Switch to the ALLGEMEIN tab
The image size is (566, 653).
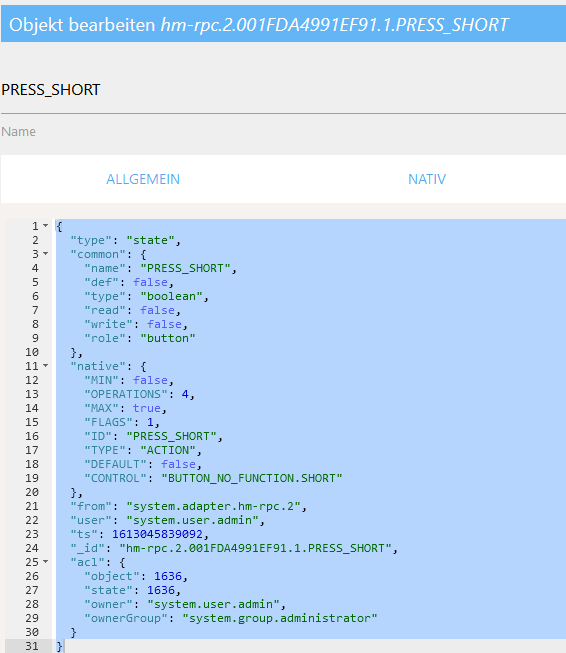coord(143,179)
